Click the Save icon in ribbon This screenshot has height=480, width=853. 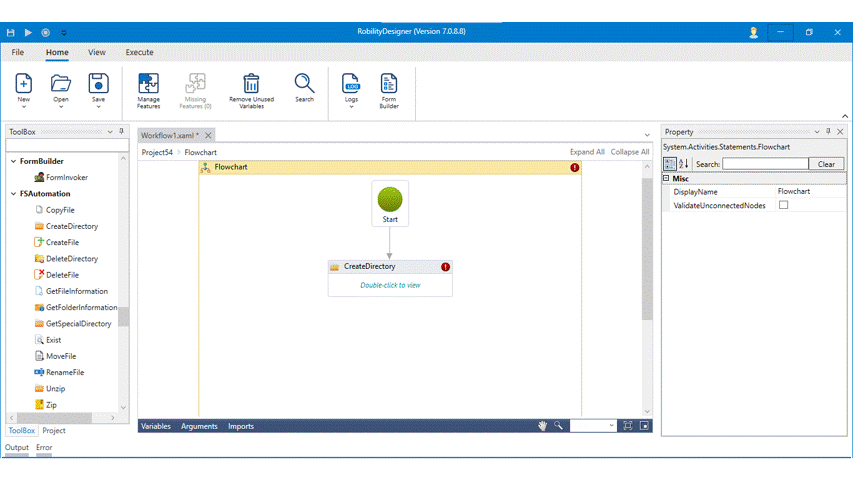[98, 84]
